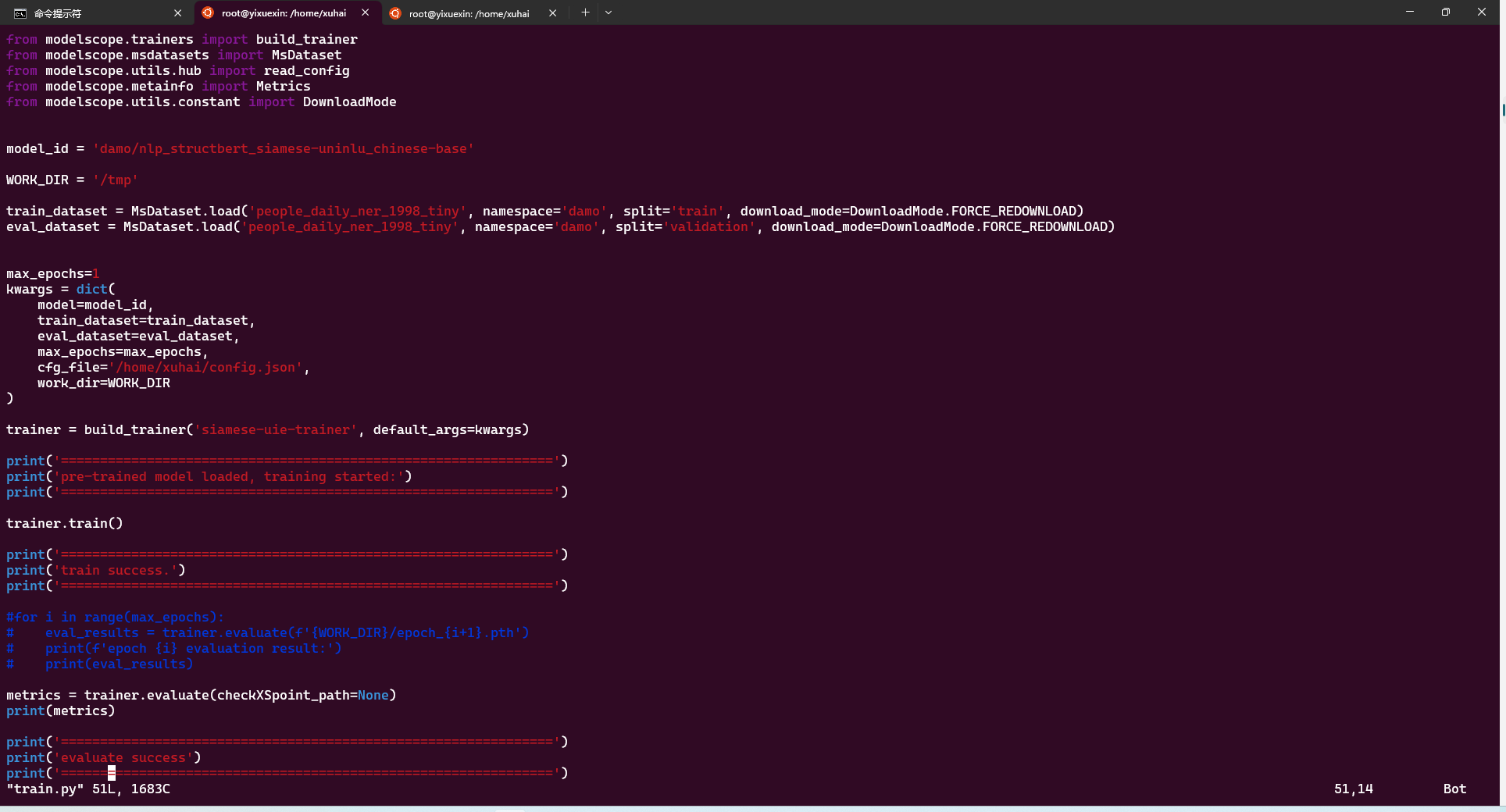Screen dimensions: 1506x812
Task: Click the 'eval_dataset=eval_dataset,' argument
Action: (139, 336)
